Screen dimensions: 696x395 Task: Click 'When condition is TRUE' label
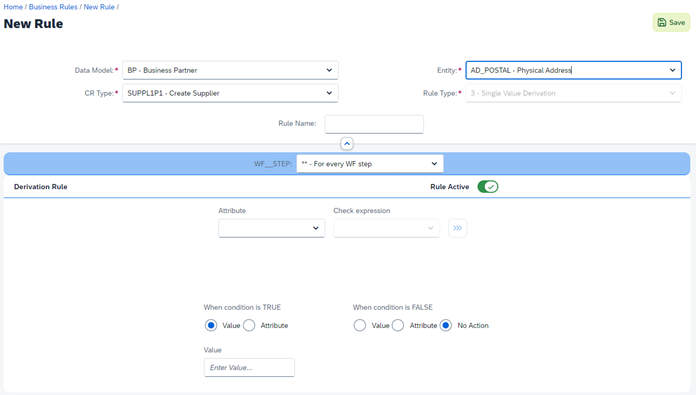coord(242,307)
